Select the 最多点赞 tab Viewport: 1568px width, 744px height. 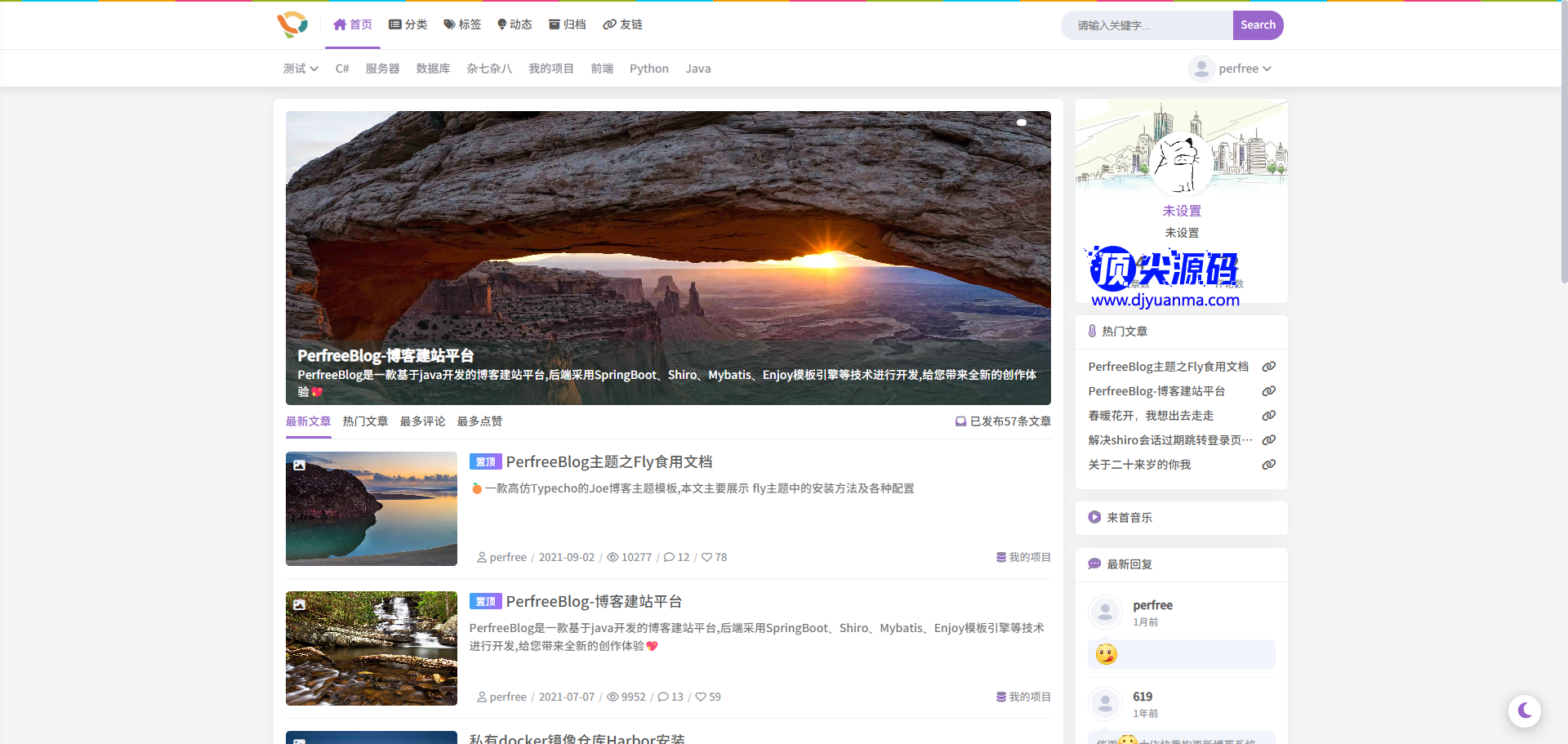[479, 421]
